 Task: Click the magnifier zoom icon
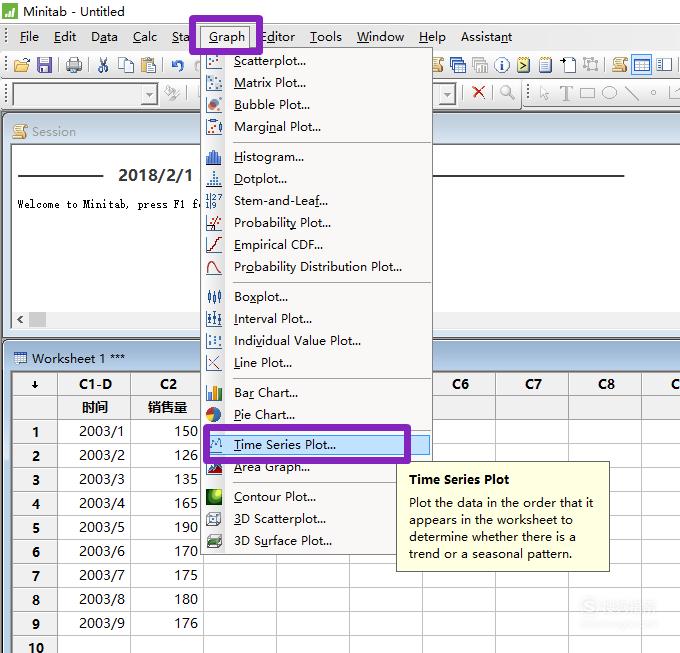507,92
